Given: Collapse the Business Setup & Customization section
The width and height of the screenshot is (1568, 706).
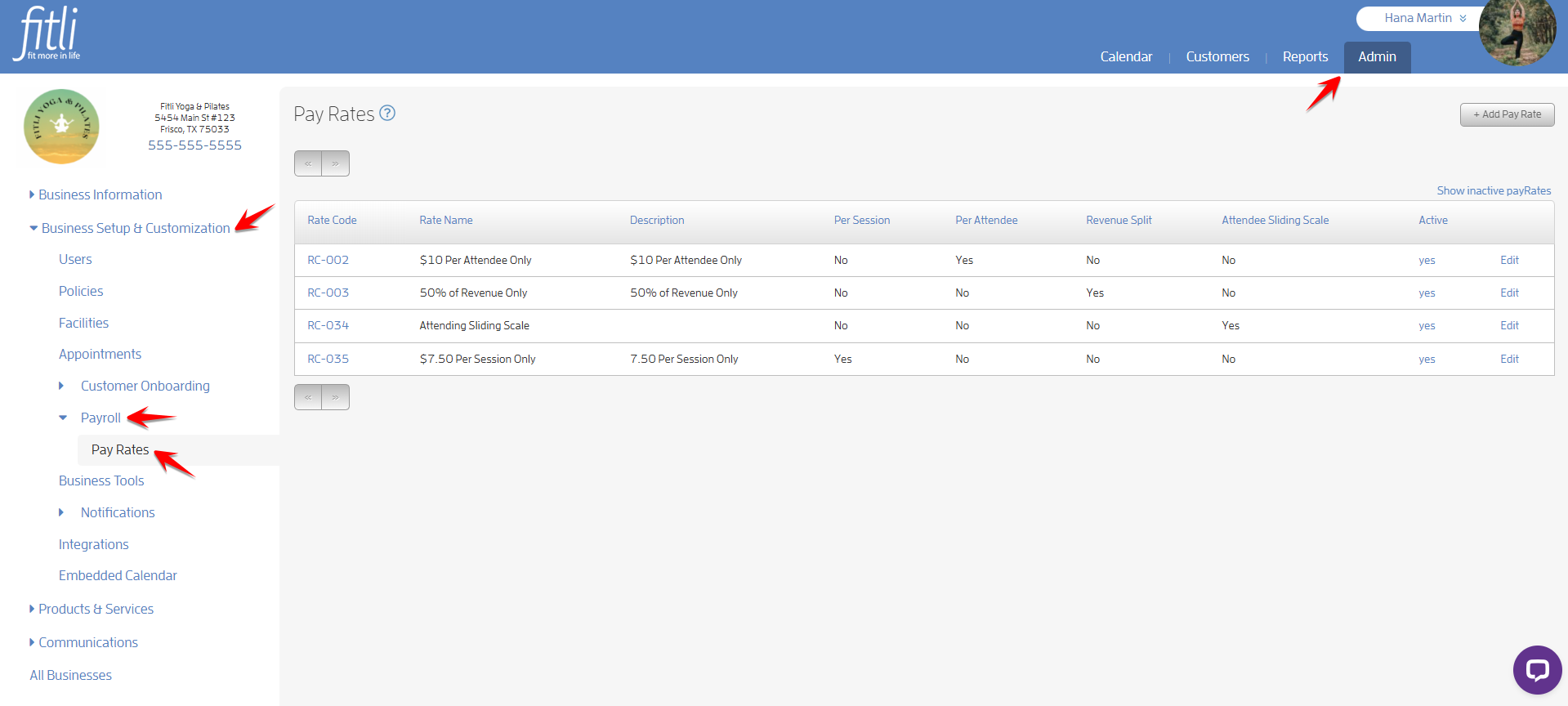Looking at the screenshot, I should (130, 228).
